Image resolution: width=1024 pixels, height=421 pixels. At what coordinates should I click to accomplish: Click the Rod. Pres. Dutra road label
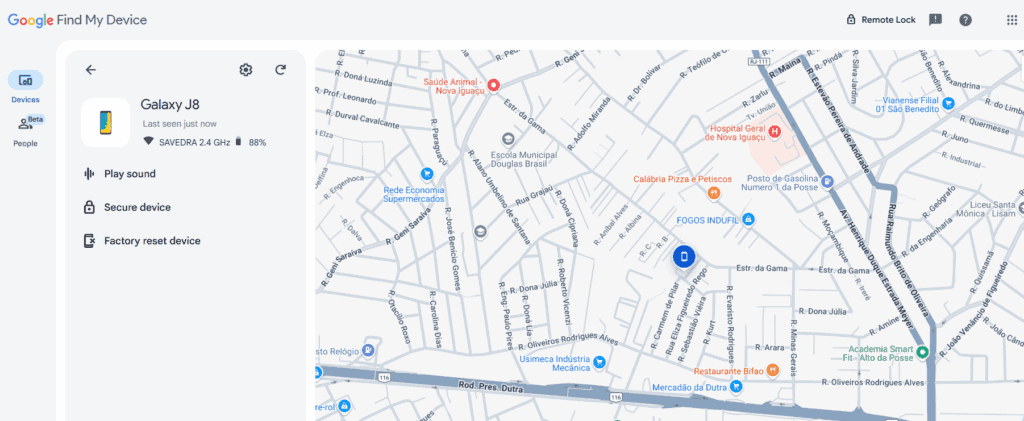pos(489,385)
